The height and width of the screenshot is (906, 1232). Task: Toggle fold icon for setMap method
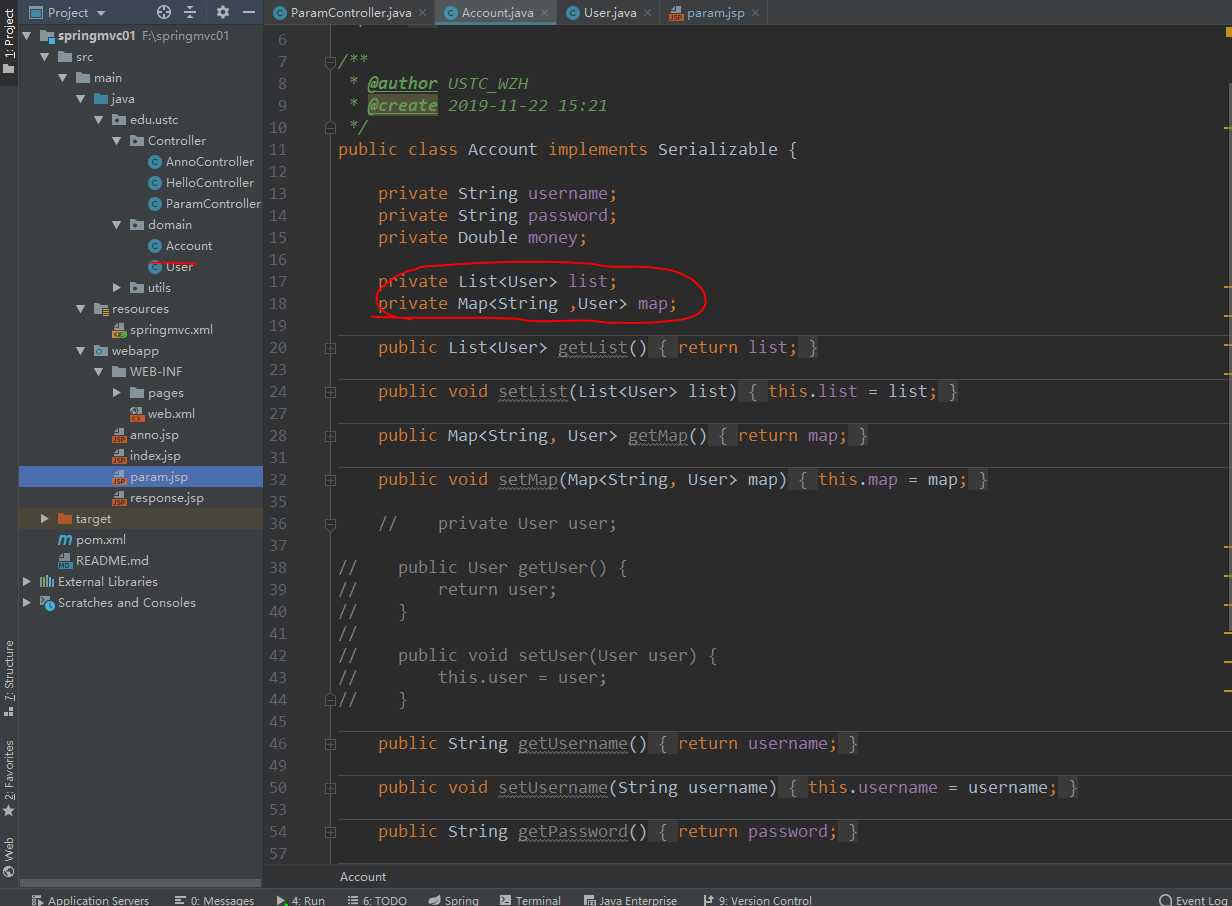(x=330, y=479)
